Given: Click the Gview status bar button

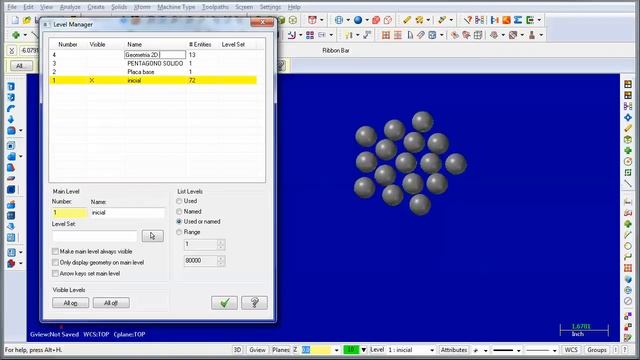Looking at the screenshot, I should point(257,350).
